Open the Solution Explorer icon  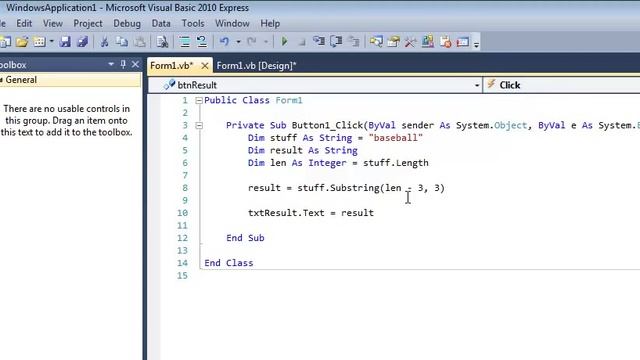click(x=376, y=42)
